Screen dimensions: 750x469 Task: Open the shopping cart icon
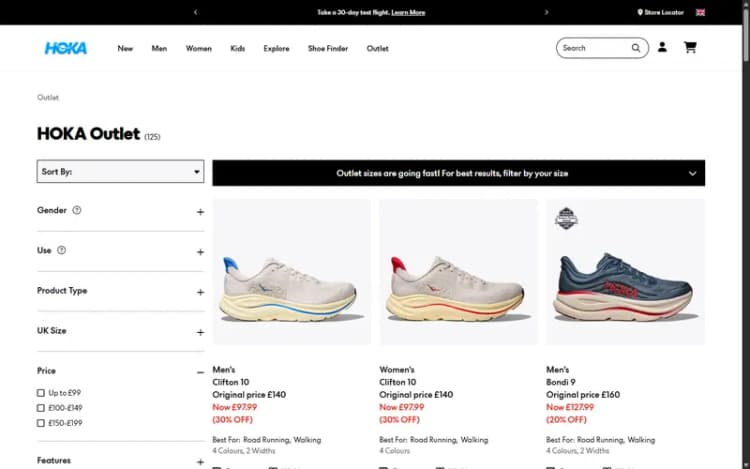point(690,47)
